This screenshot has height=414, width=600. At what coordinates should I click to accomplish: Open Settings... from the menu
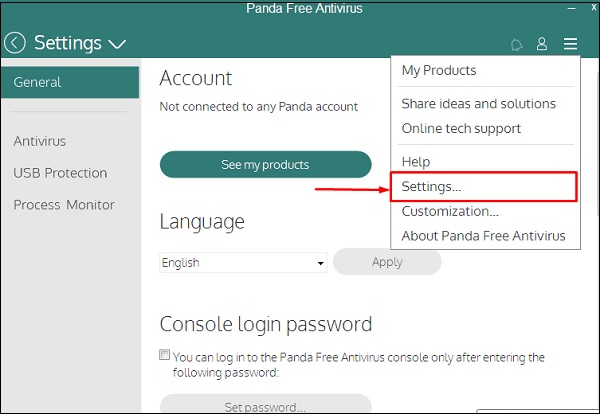[432, 187]
